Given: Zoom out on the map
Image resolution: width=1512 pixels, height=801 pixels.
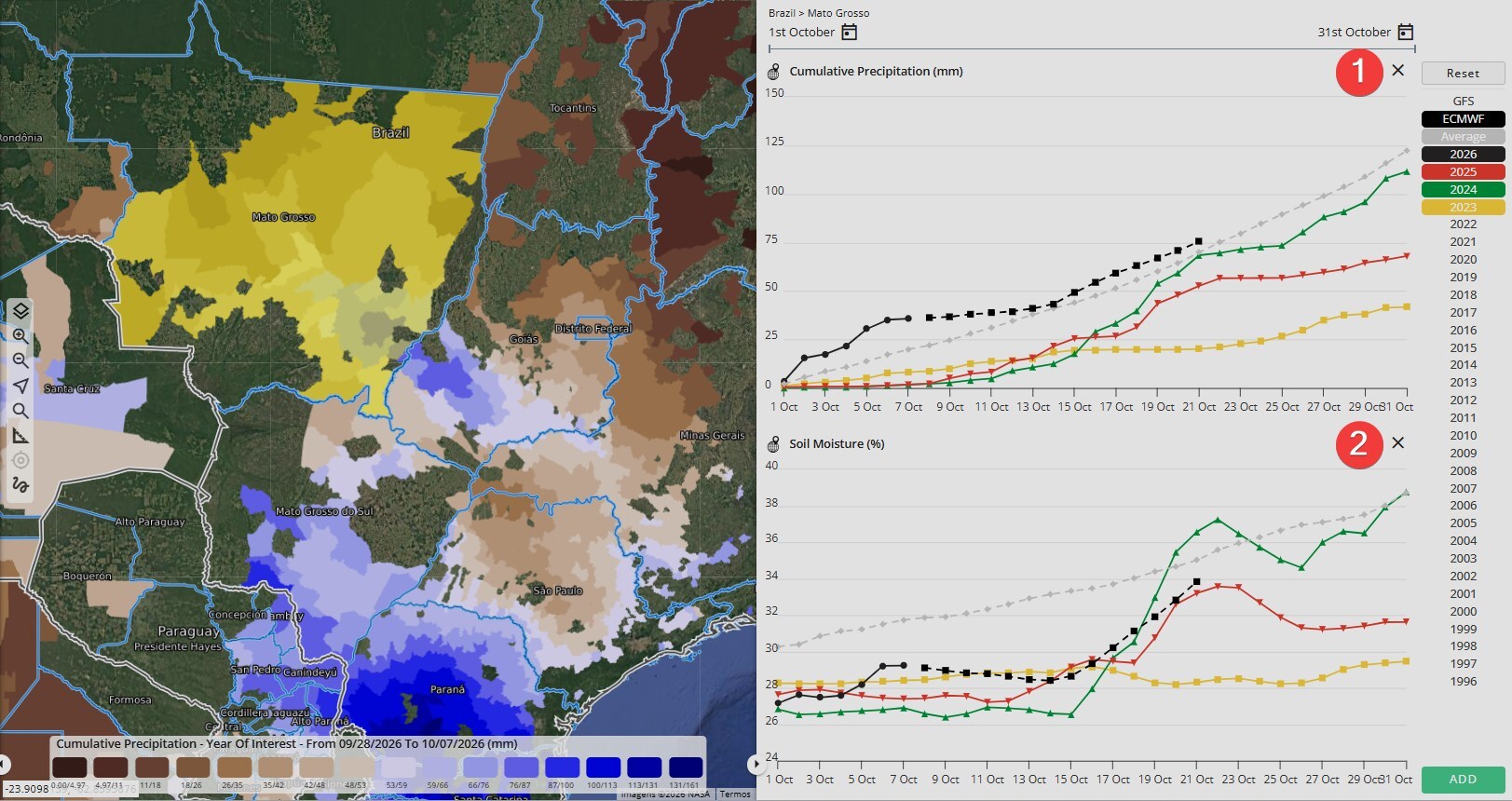Looking at the screenshot, I should point(20,360).
